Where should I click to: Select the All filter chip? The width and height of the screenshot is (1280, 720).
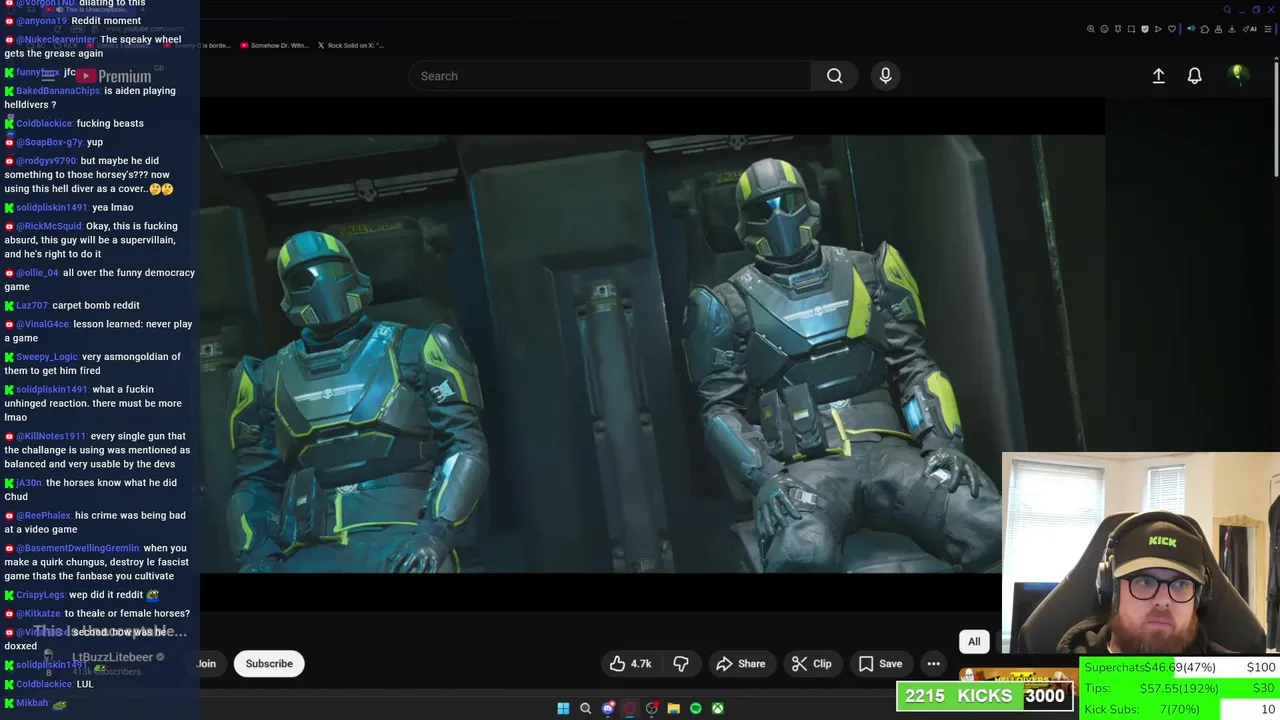click(974, 642)
